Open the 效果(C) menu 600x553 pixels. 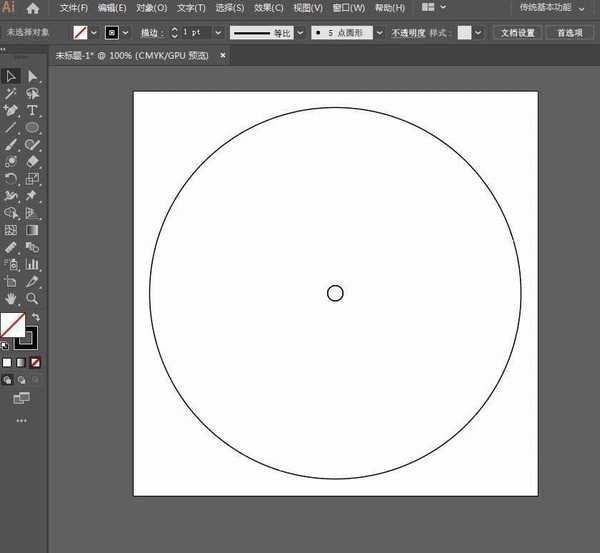point(268,8)
